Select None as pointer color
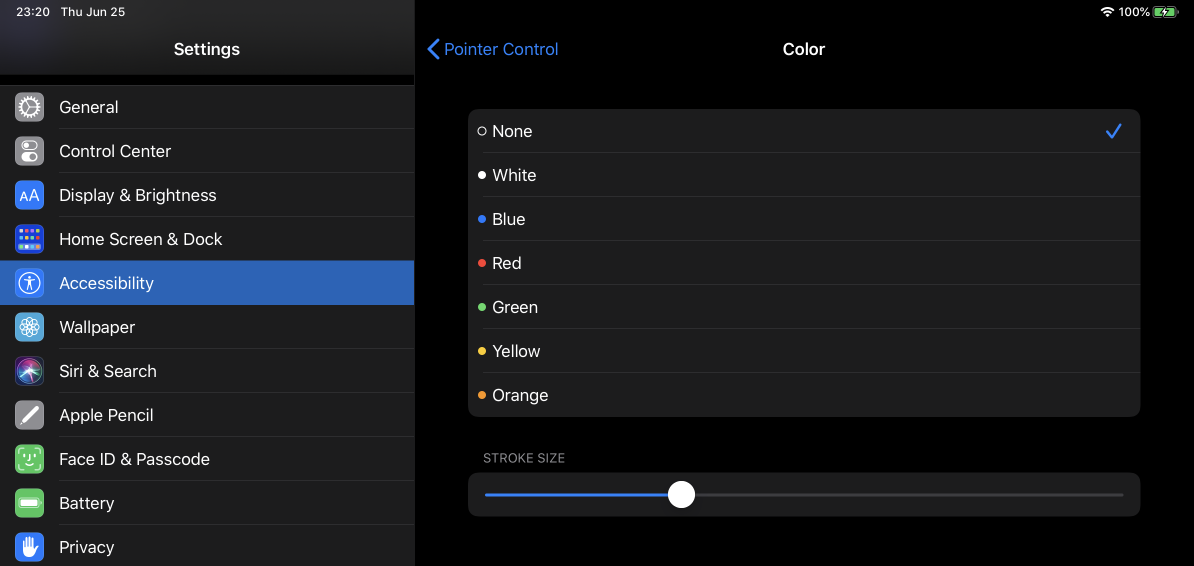Image resolution: width=1194 pixels, height=566 pixels. tap(804, 131)
